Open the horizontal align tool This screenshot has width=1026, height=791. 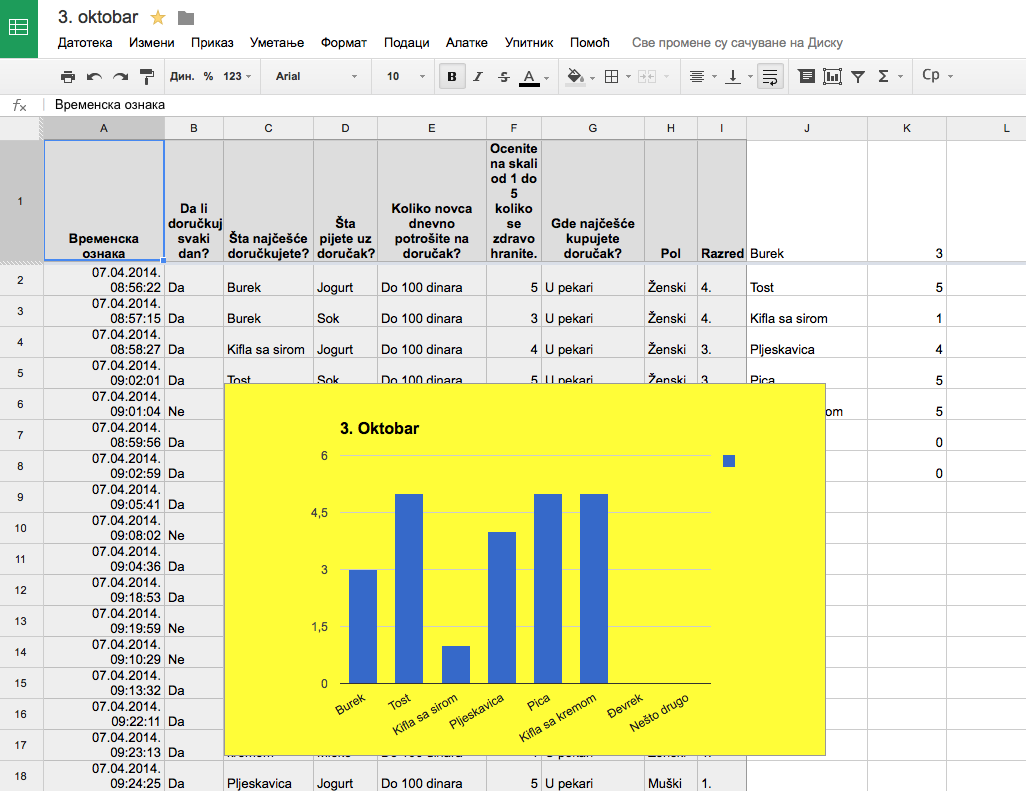tap(697, 77)
